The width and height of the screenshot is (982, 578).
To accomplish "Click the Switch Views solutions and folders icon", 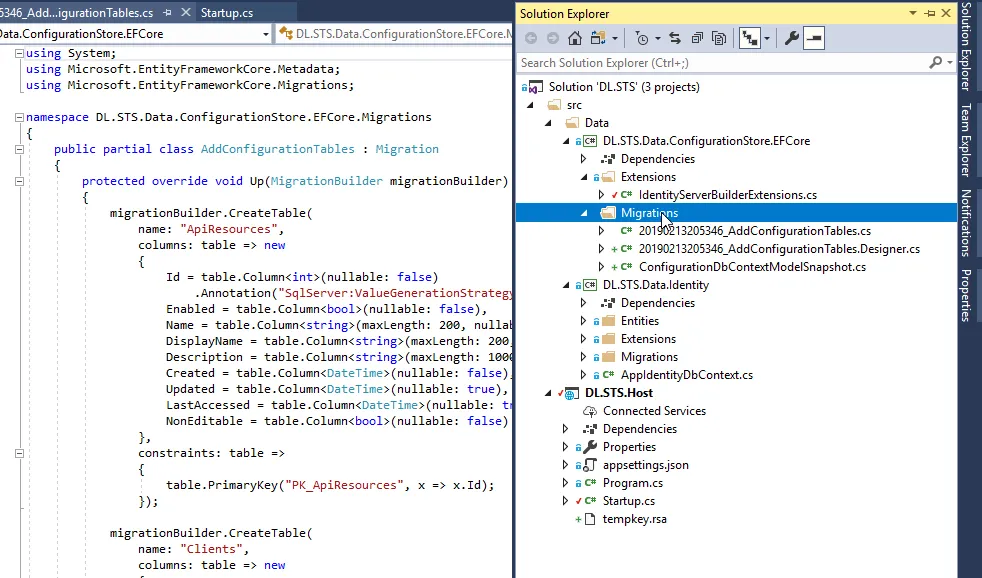I will [x=598, y=38].
